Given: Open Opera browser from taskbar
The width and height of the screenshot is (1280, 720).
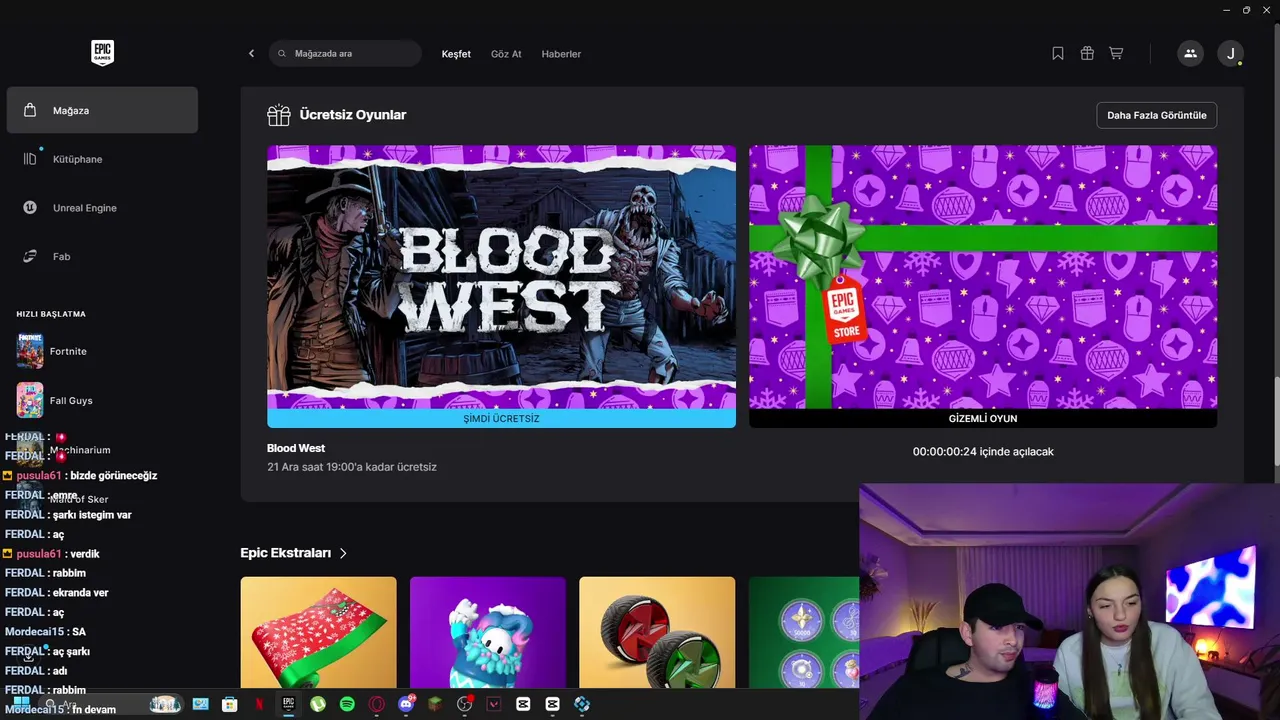Looking at the screenshot, I should [x=377, y=704].
